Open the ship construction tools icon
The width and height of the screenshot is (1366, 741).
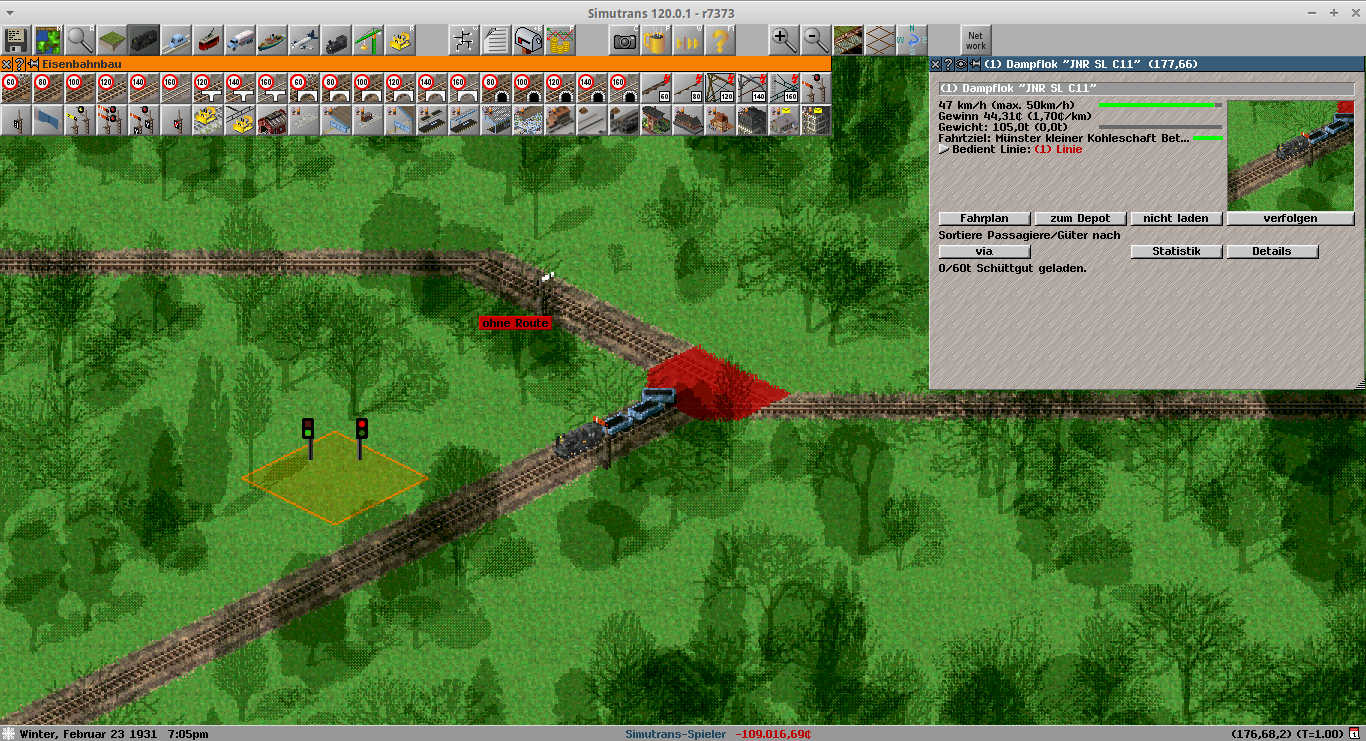[272, 40]
